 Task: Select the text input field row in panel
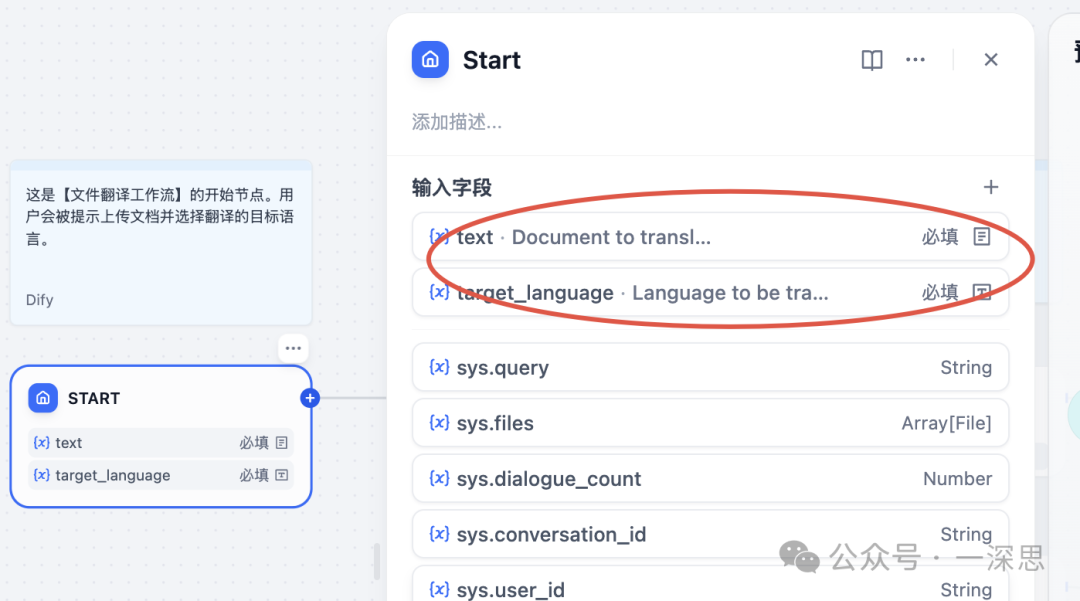point(710,237)
